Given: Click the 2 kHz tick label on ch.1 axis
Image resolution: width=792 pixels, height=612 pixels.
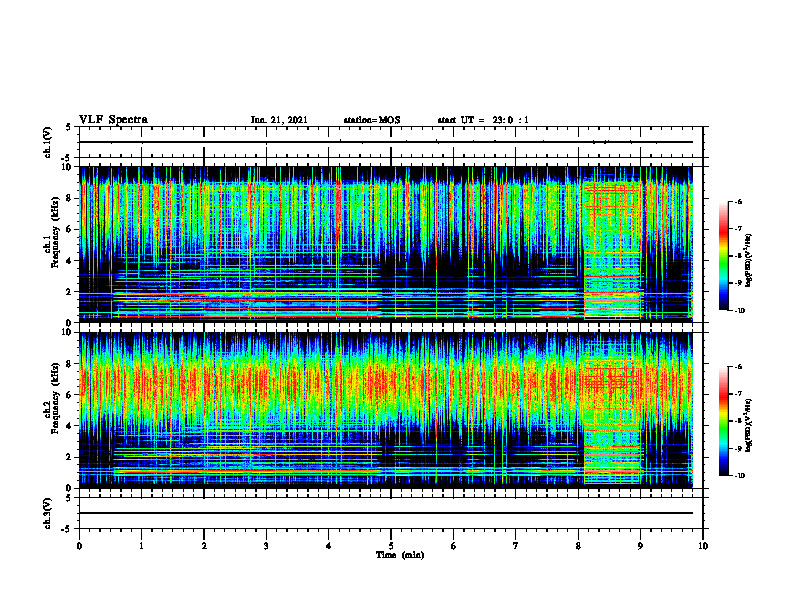Looking at the screenshot, I should click(x=69, y=291).
